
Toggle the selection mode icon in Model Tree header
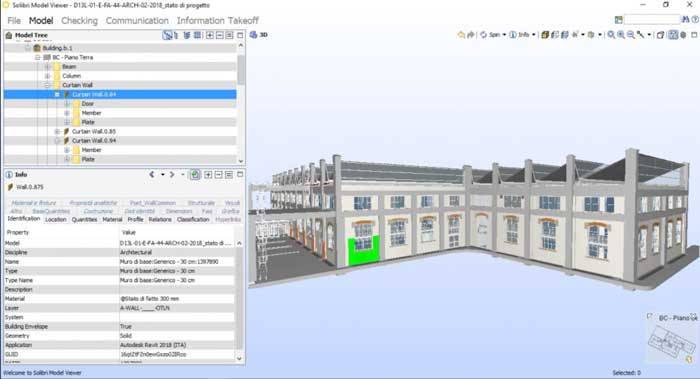[x=167, y=35]
